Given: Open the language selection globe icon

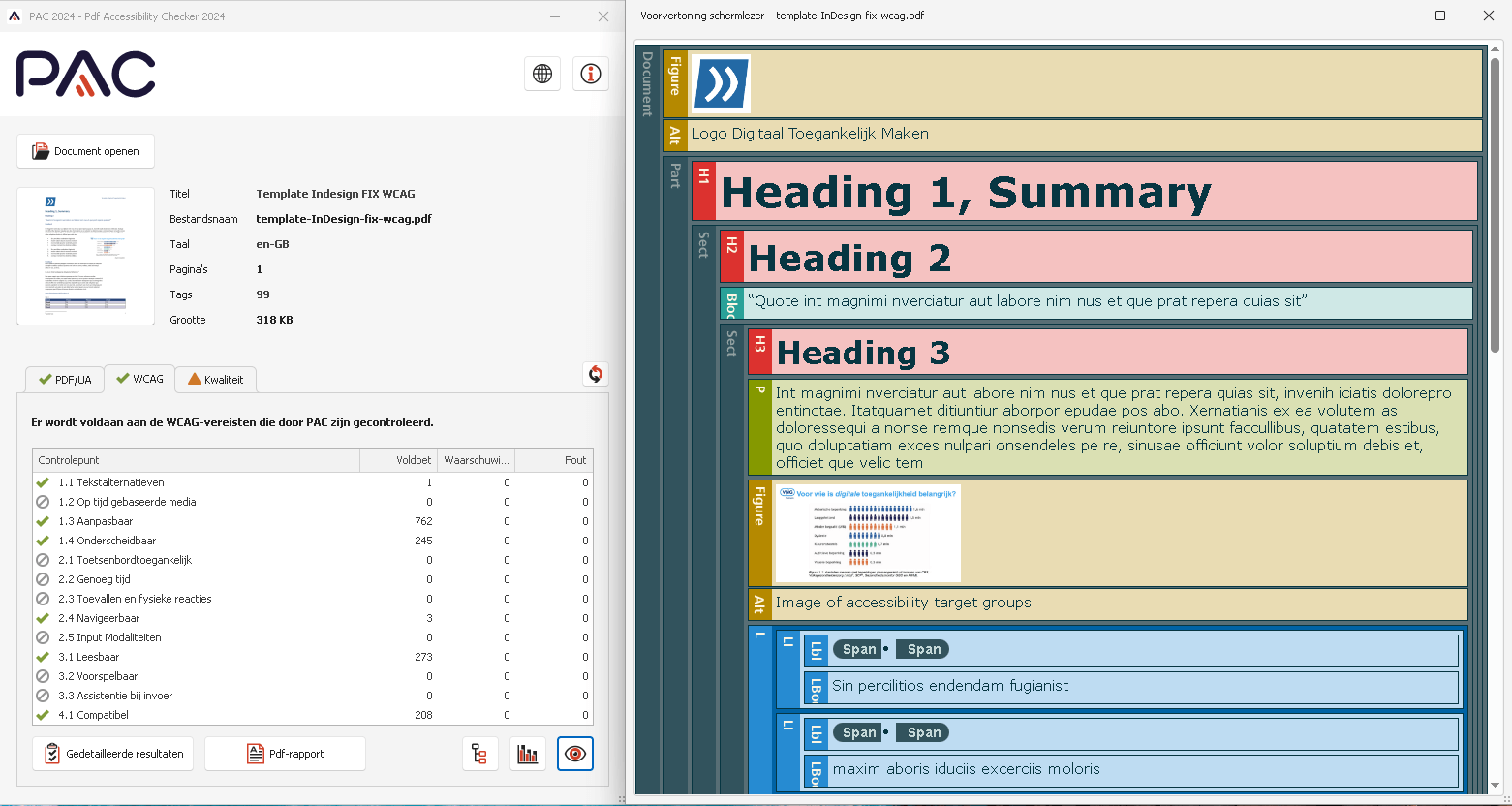Looking at the screenshot, I should [541, 74].
